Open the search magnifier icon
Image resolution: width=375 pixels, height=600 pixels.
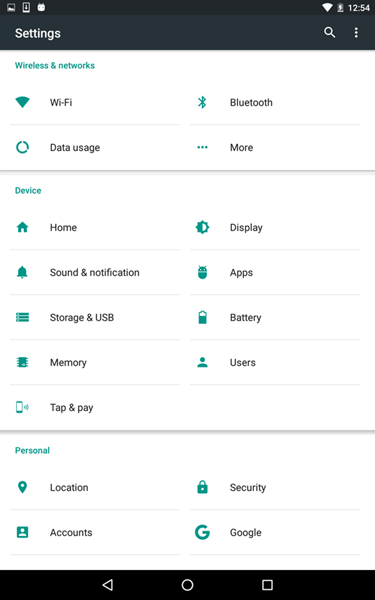(329, 33)
